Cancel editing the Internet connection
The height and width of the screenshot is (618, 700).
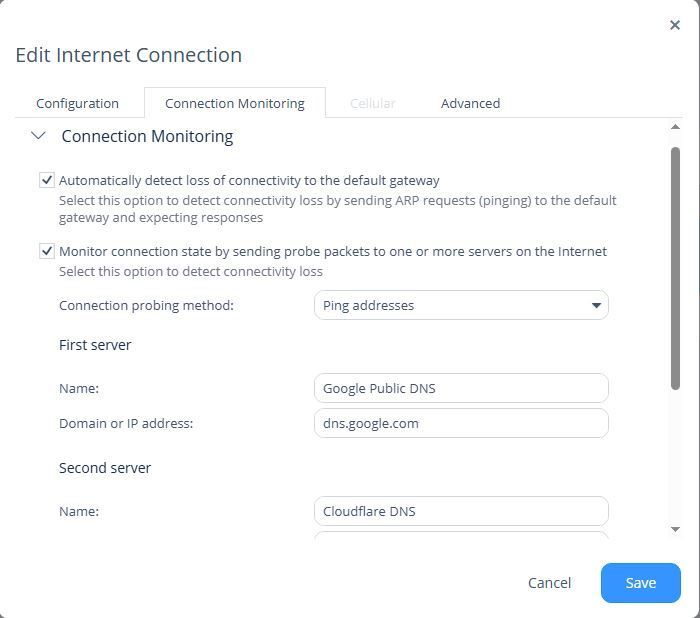pyautogui.click(x=549, y=583)
